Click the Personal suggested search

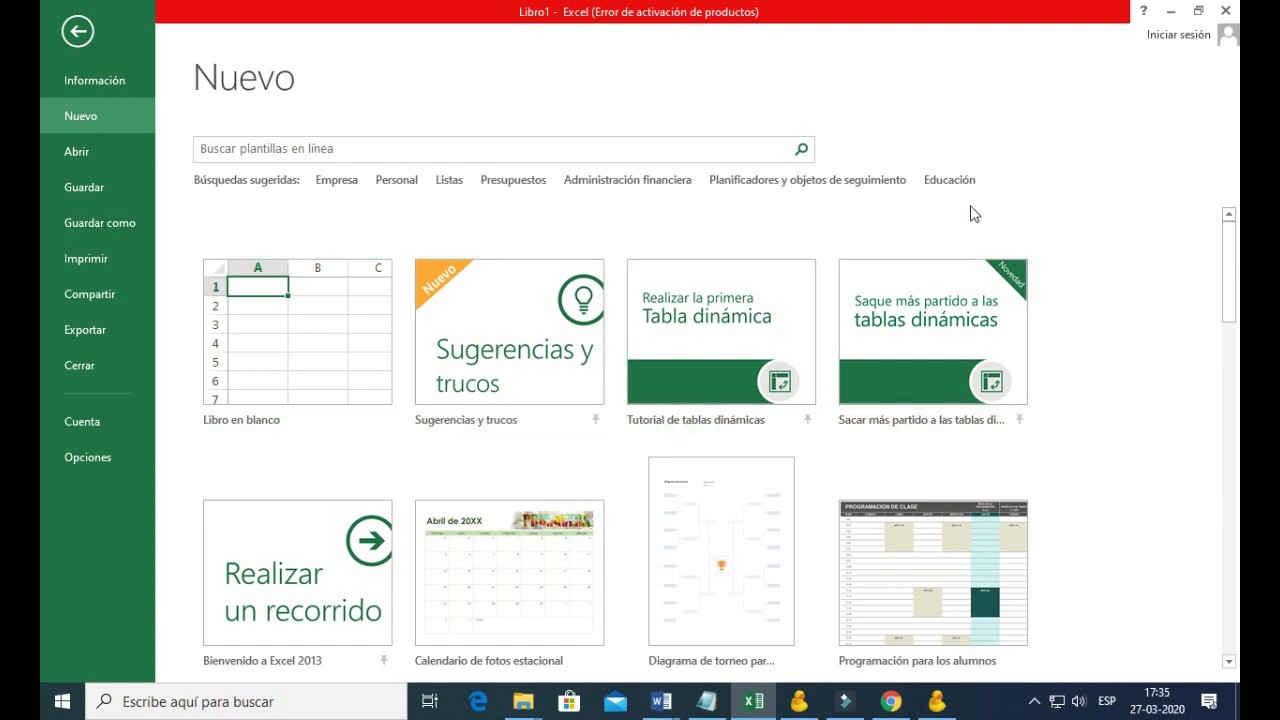point(396,180)
